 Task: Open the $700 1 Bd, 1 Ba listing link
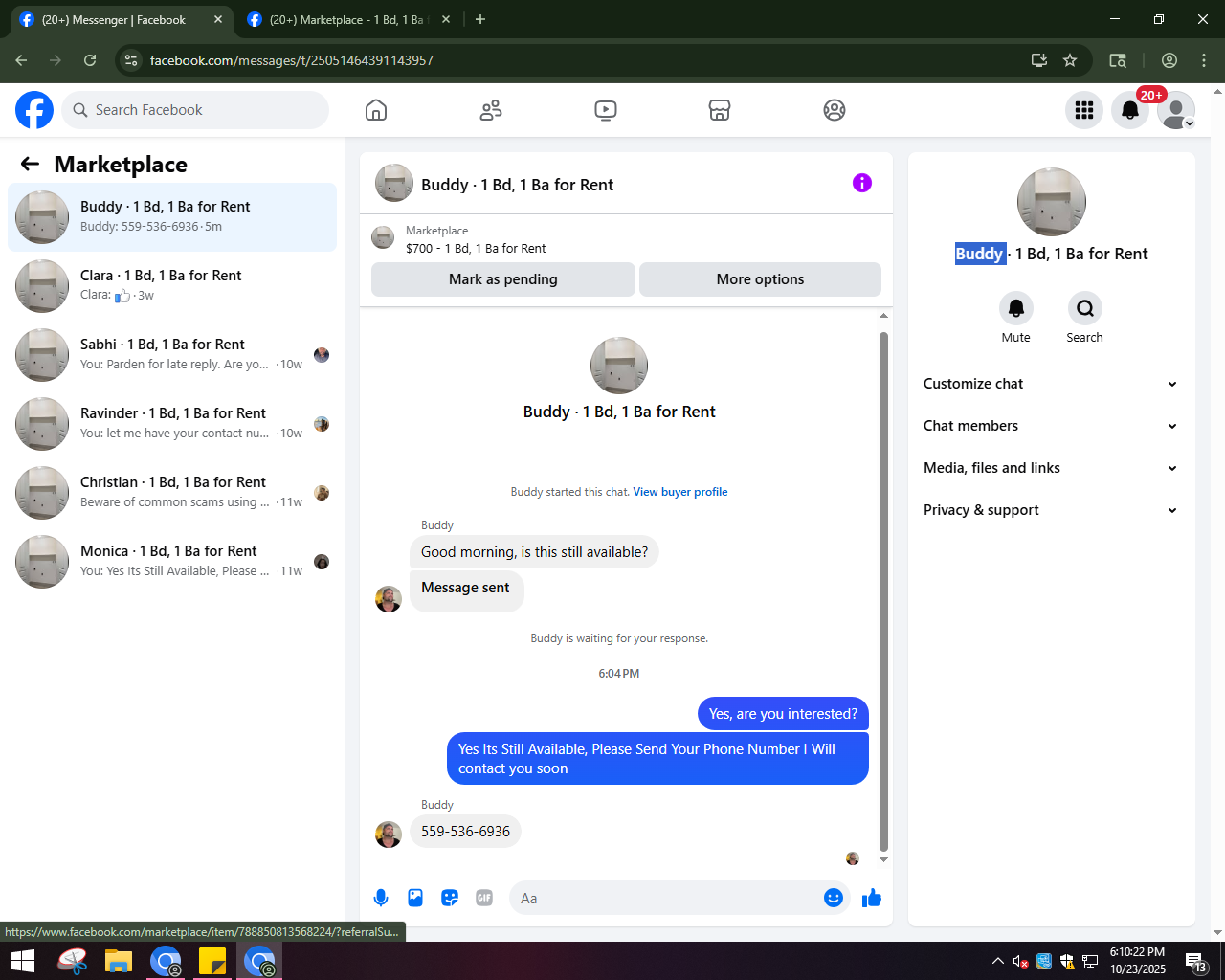(x=476, y=248)
